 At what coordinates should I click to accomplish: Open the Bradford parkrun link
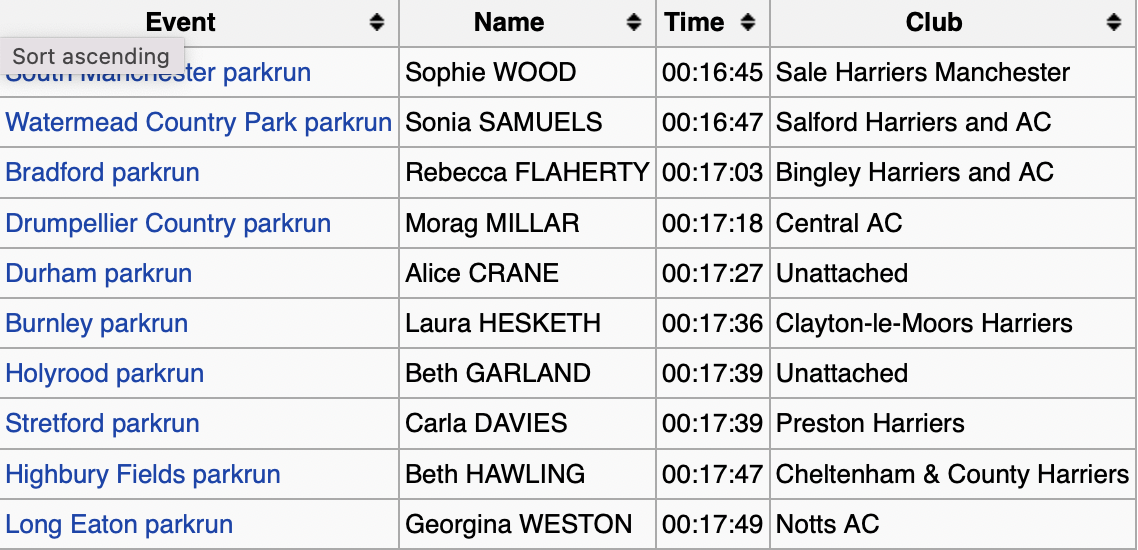click(x=102, y=173)
